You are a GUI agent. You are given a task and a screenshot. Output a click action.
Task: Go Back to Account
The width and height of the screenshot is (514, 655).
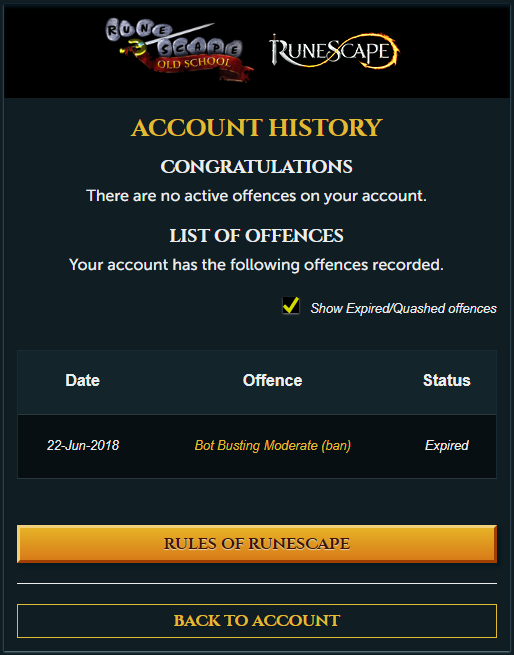coord(257,621)
